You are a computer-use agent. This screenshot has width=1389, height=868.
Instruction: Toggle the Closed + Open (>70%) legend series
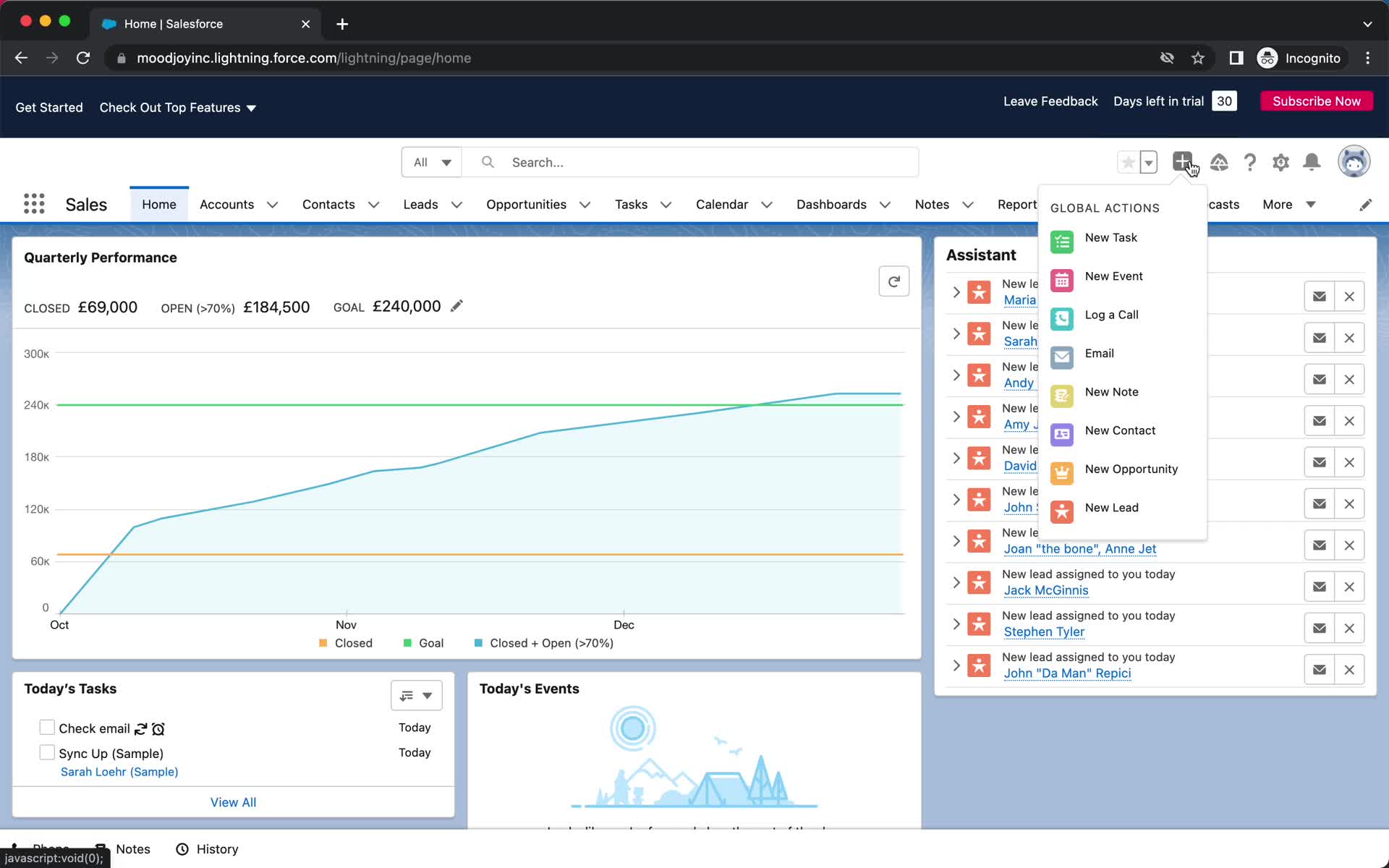543,643
